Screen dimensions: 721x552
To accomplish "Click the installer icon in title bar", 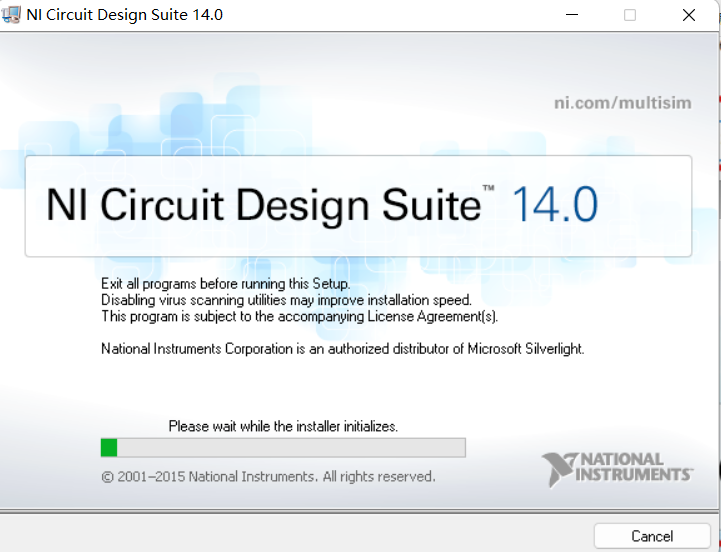I will [11, 15].
